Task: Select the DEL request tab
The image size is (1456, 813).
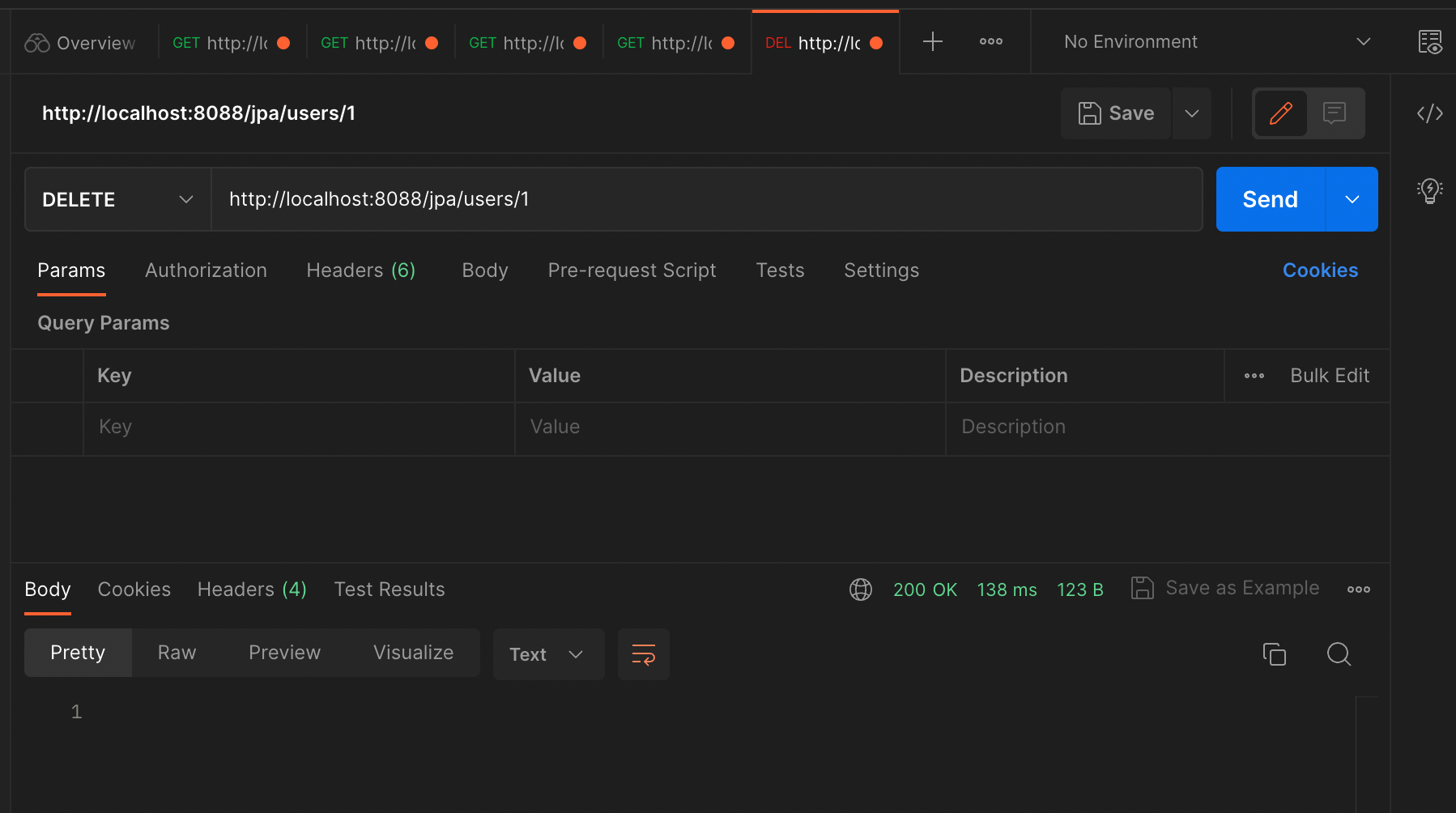Action: pos(824,43)
